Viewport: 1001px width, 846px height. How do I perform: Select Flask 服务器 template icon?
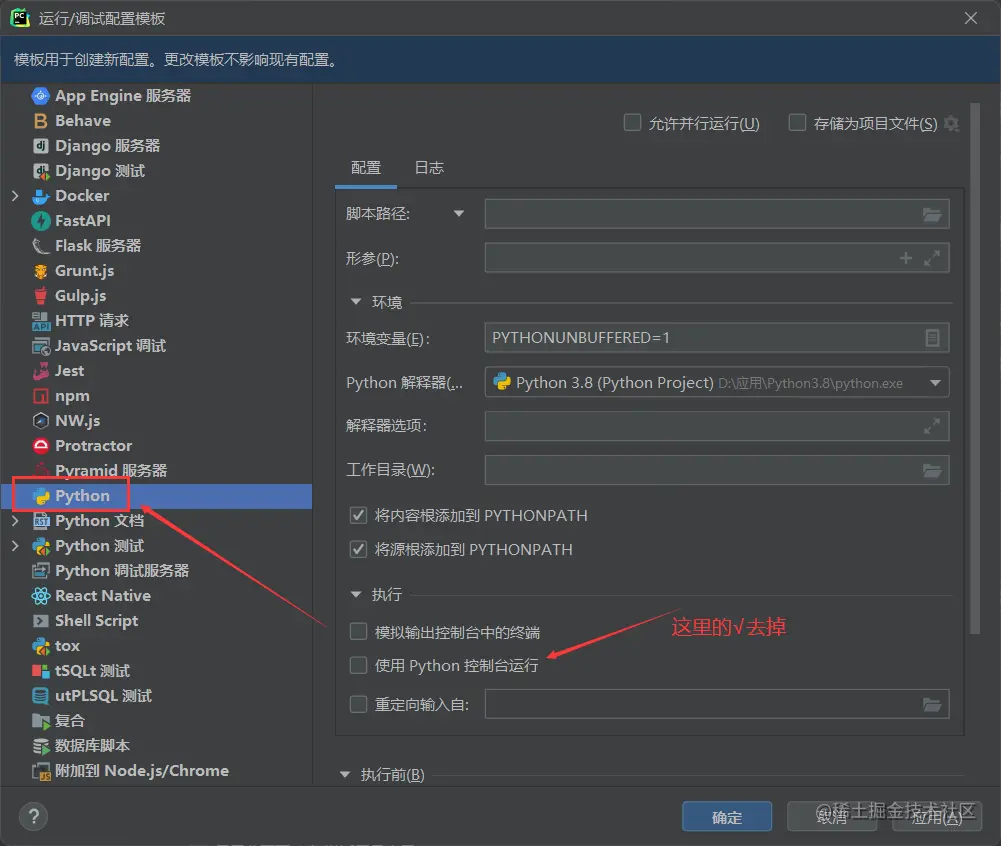click(x=40, y=246)
